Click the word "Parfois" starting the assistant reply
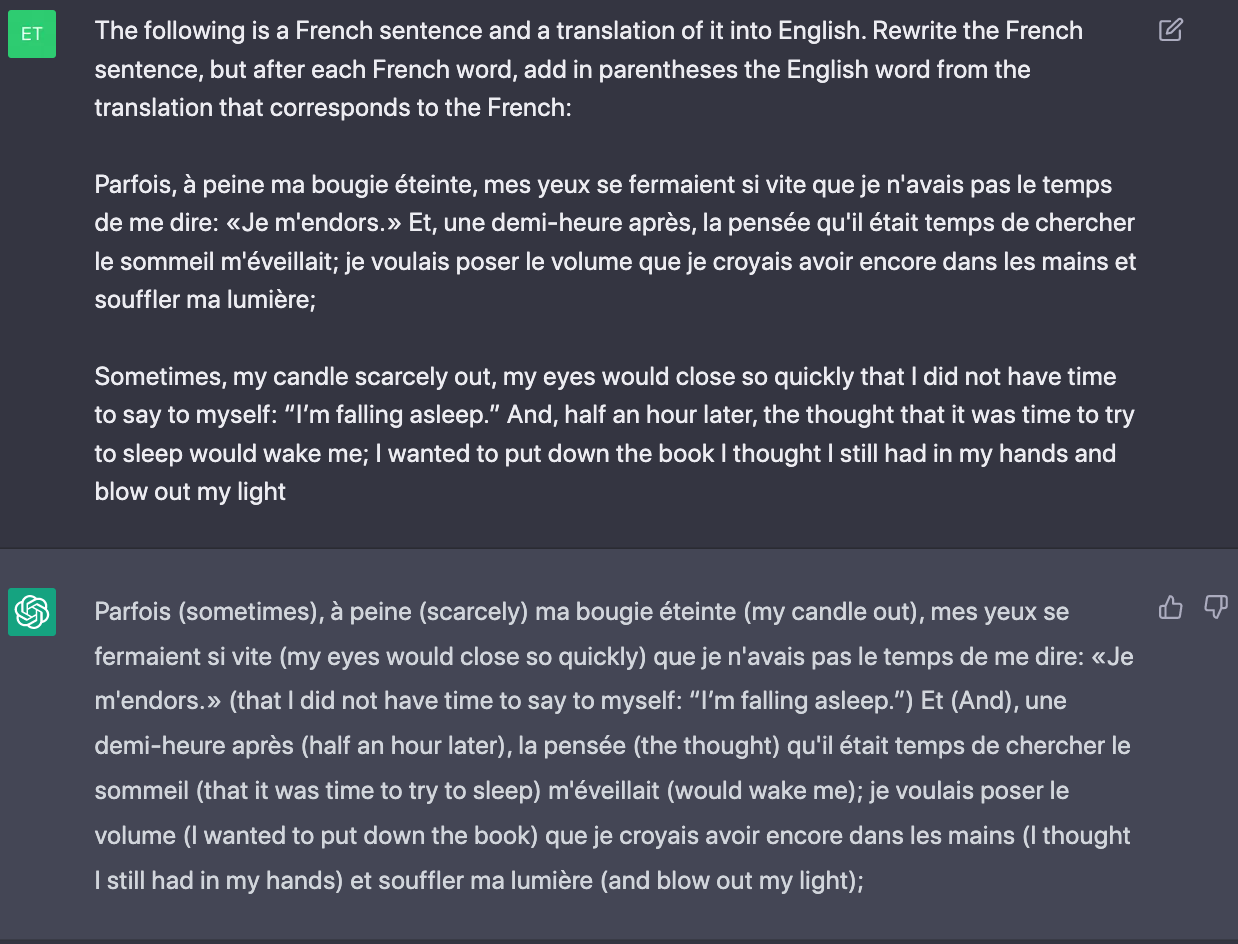Viewport: 1238px width, 944px height. (133, 612)
